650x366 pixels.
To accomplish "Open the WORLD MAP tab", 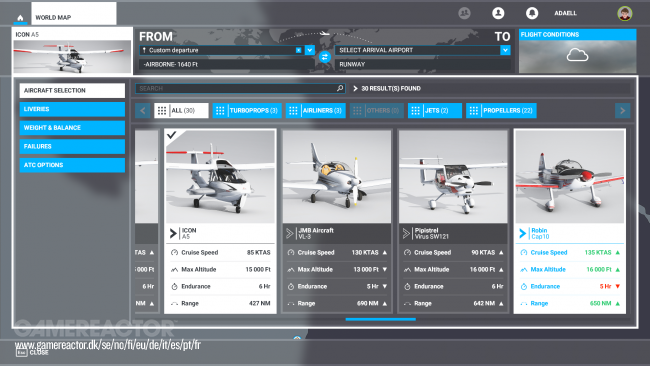I will tap(74, 14).
